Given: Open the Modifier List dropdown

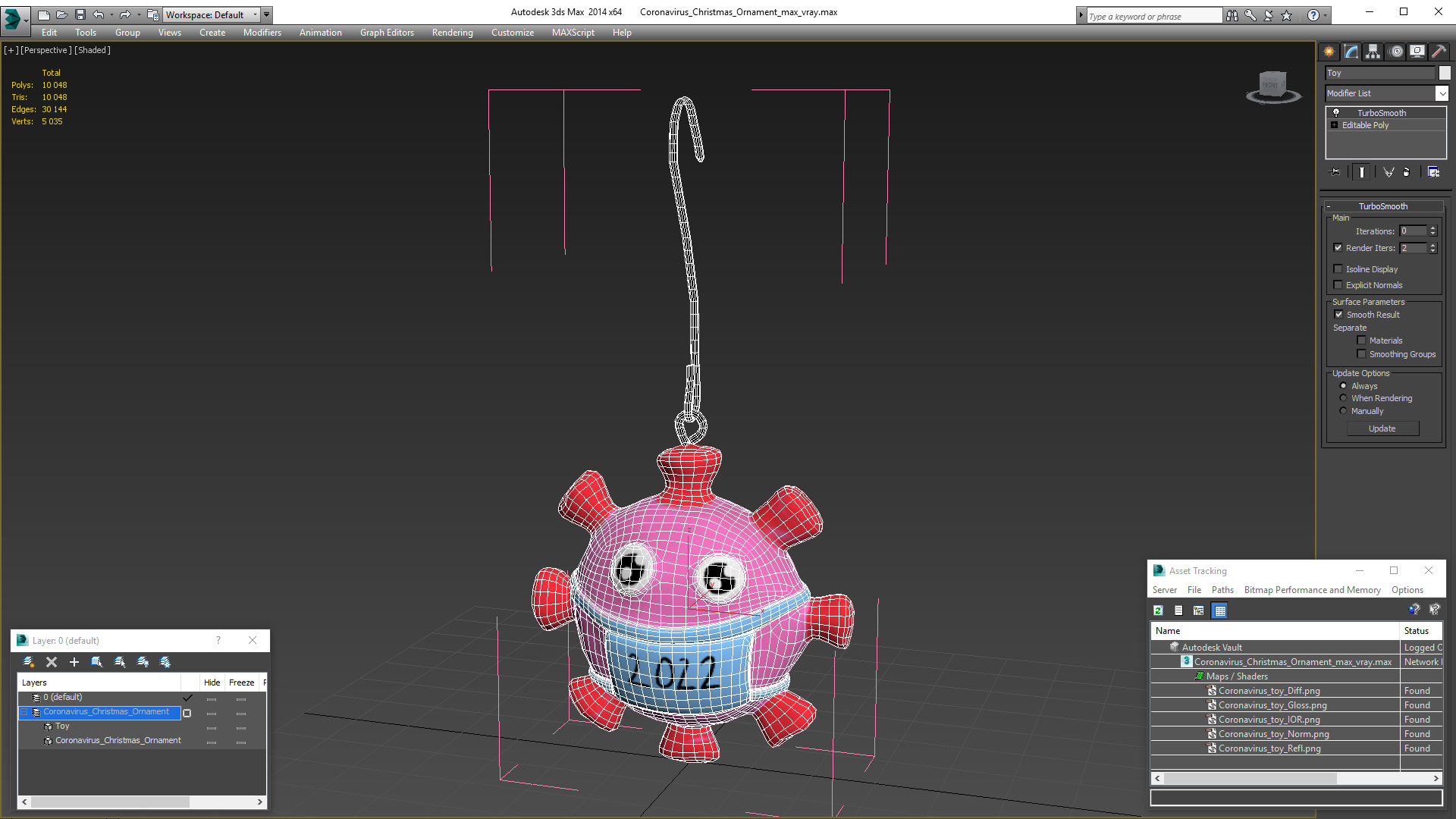Looking at the screenshot, I should point(1442,93).
